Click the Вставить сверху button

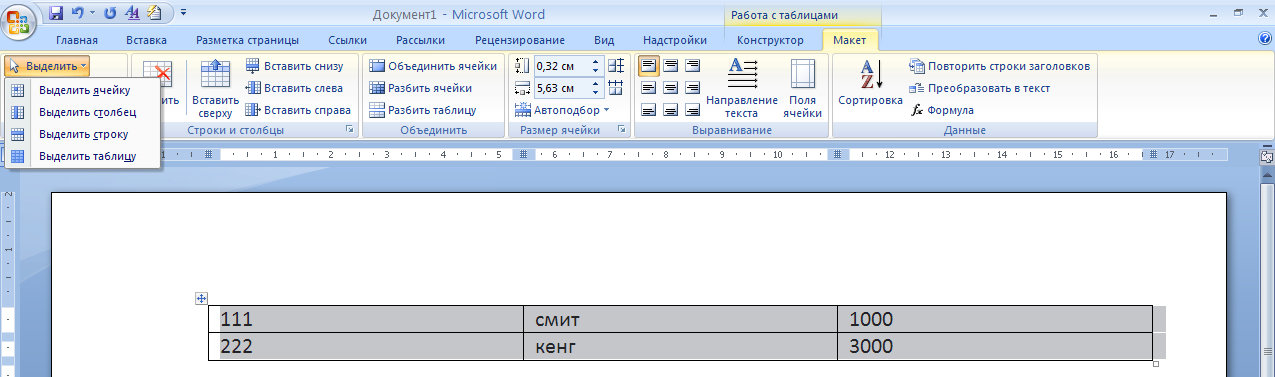tap(215, 88)
